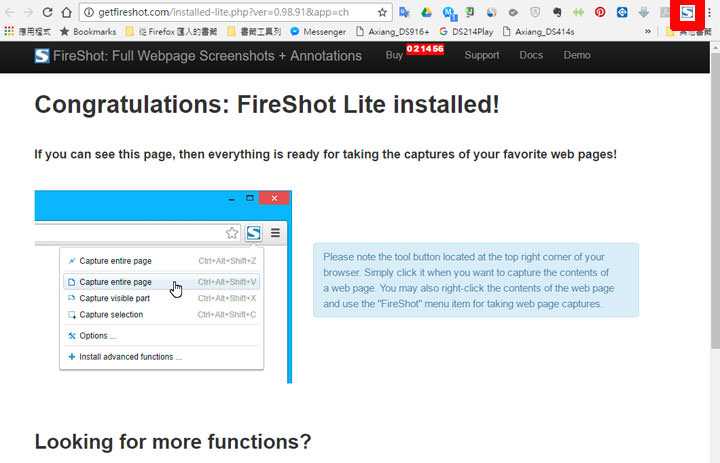Click Capture visible part in the demo image

click(x=162, y=298)
